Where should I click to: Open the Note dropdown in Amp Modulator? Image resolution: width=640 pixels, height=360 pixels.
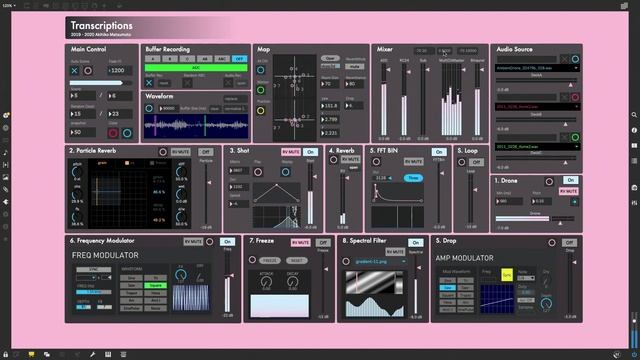click(x=526, y=278)
